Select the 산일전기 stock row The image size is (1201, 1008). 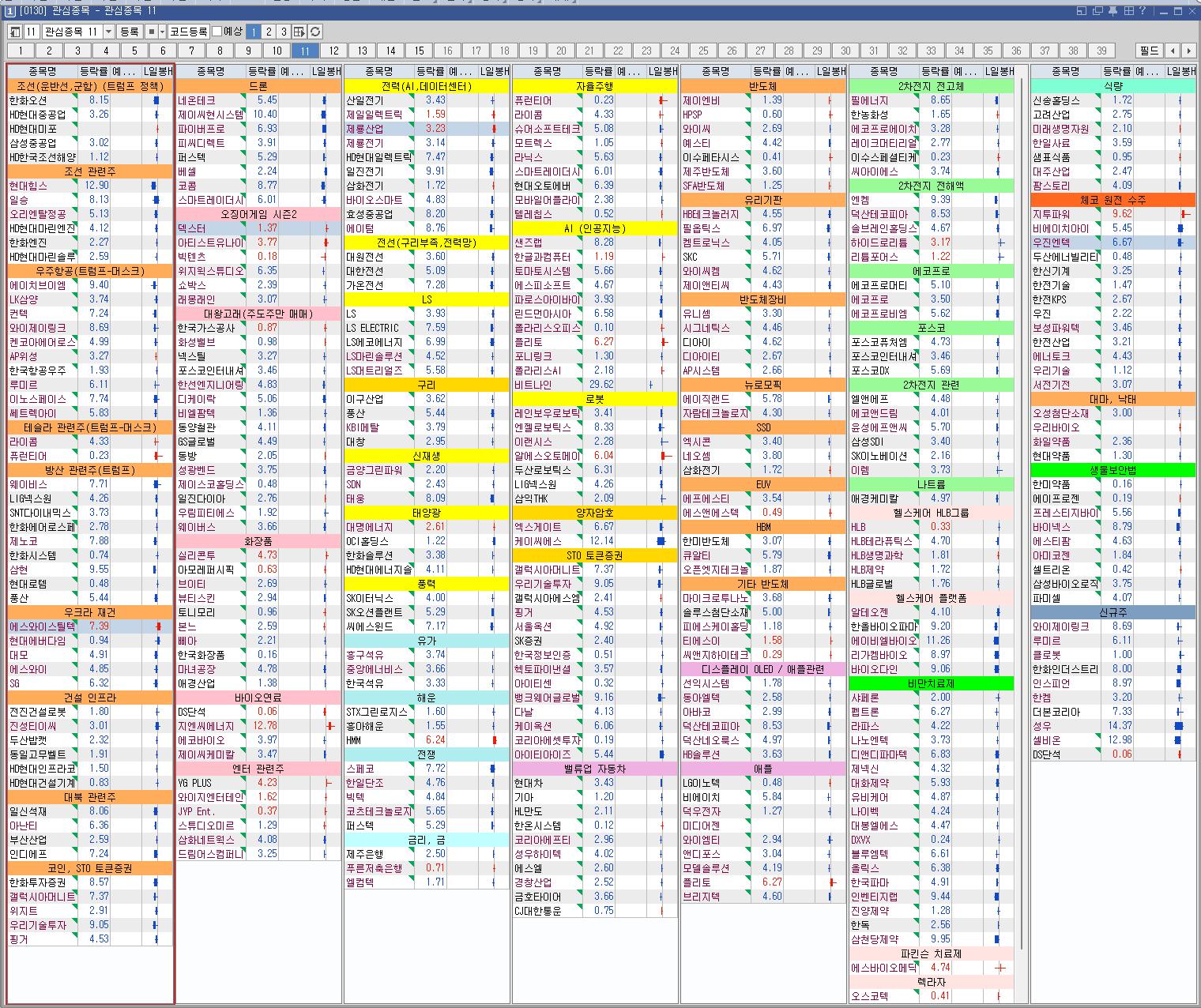pyautogui.click(x=427, y=100)
